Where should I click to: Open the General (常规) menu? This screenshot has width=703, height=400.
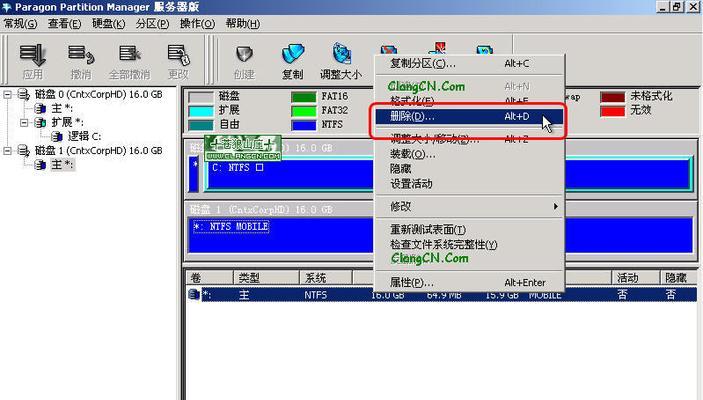coord(21,24)
